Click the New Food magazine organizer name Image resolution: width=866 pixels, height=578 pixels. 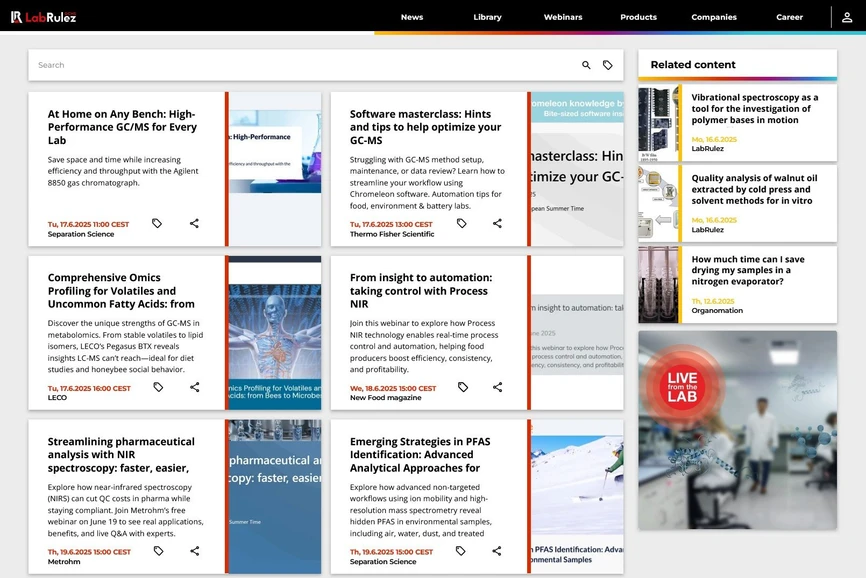click(386, 397)
